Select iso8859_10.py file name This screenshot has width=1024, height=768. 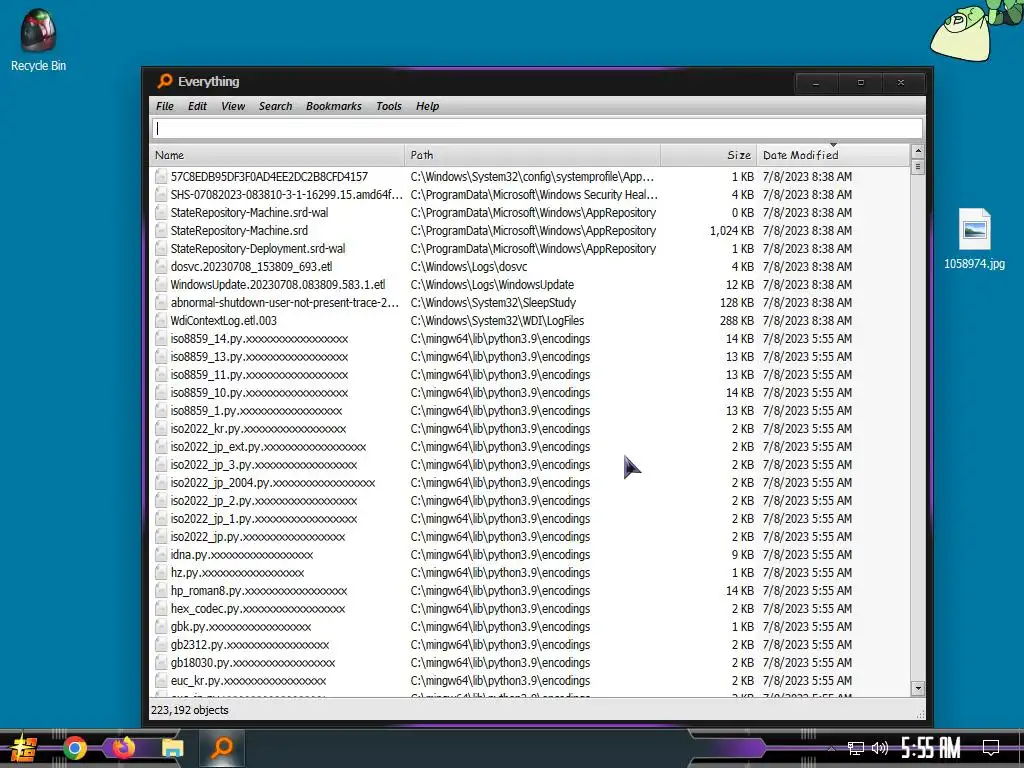[259, 392]
